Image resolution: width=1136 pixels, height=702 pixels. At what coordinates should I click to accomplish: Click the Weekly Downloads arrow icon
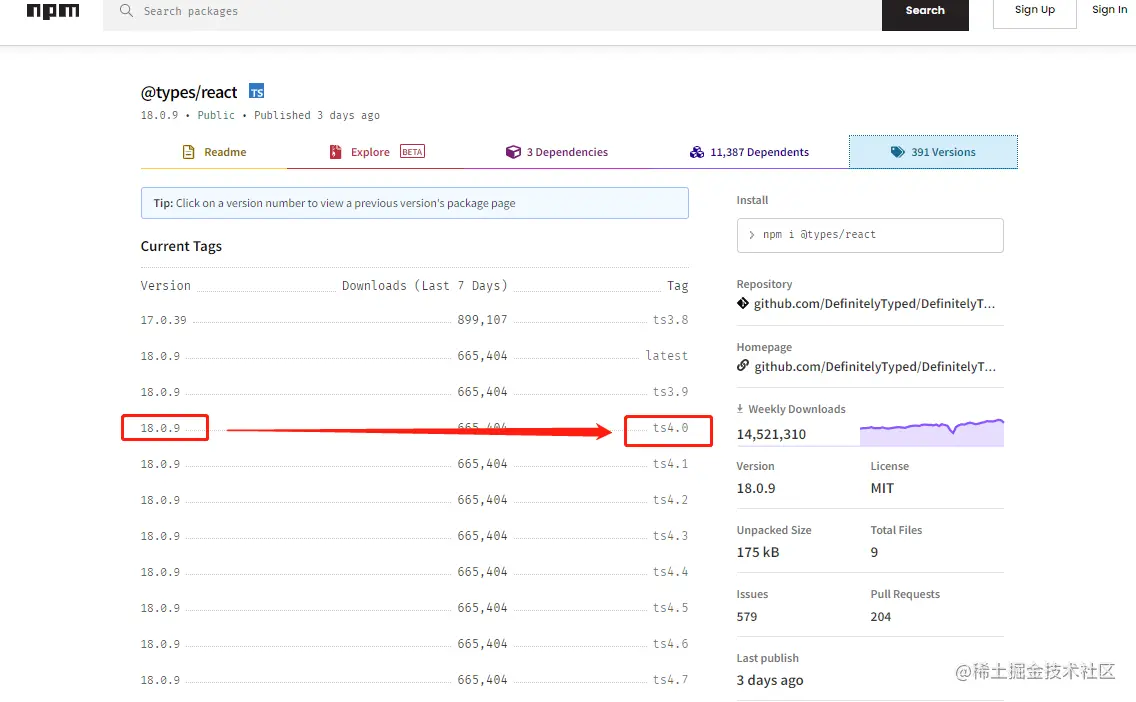coord(740,409)
